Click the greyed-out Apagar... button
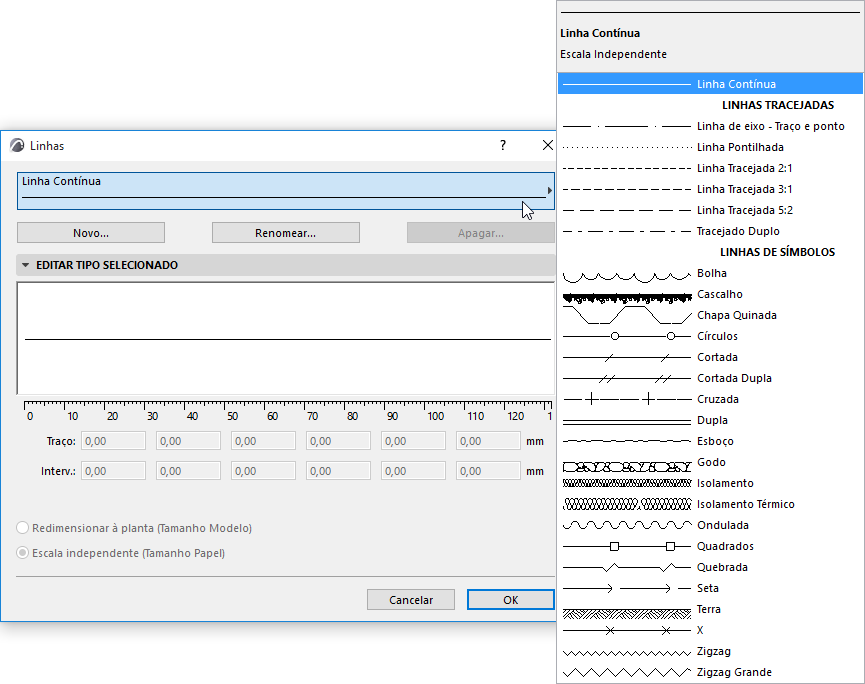Image resolution: width=865 pixels, height=684 pixels. [x=480, y=233]
